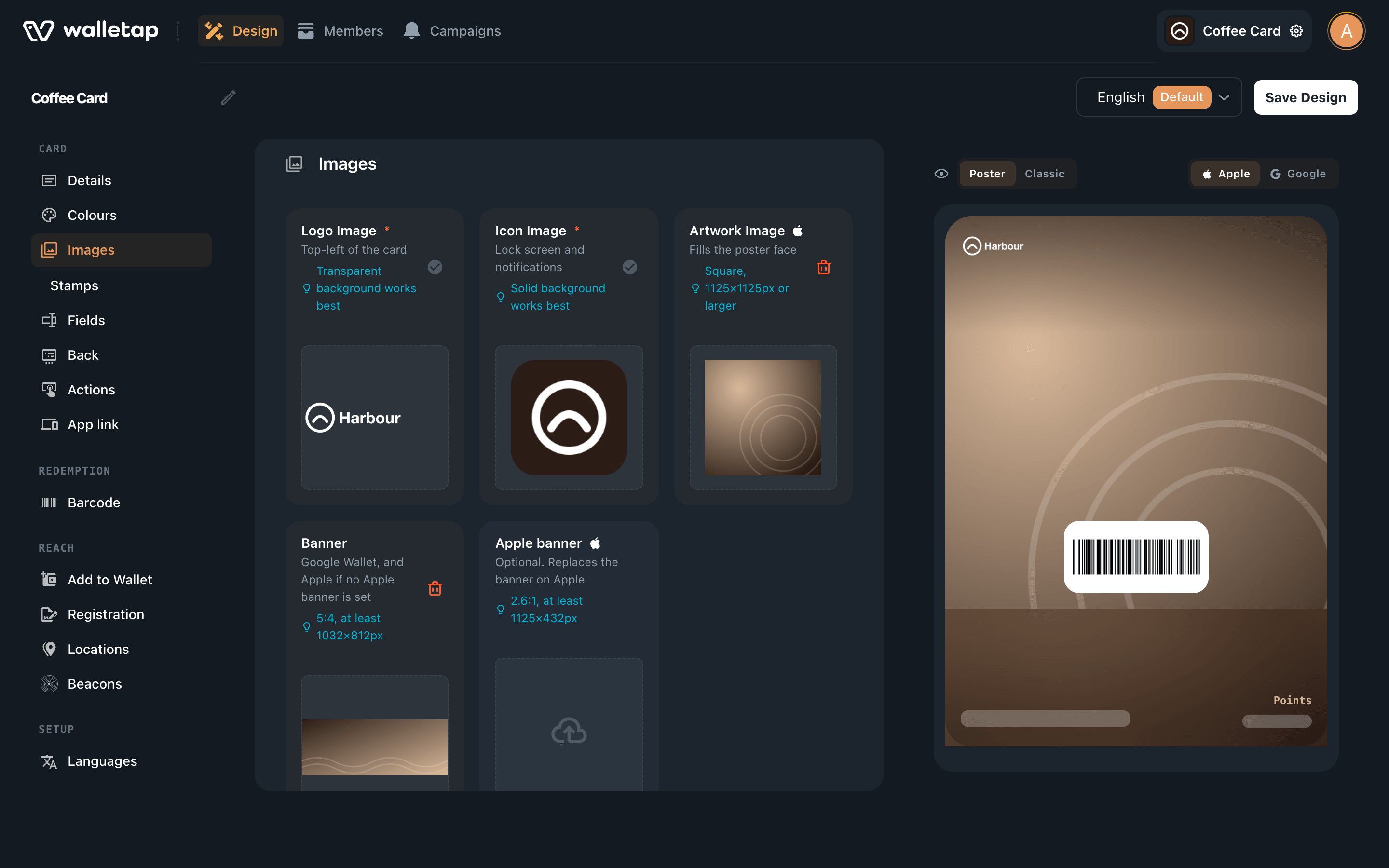Expand the English Default language dropdown
The width and height of the screenshot is (1389, 868).
tap(1159, 97)
